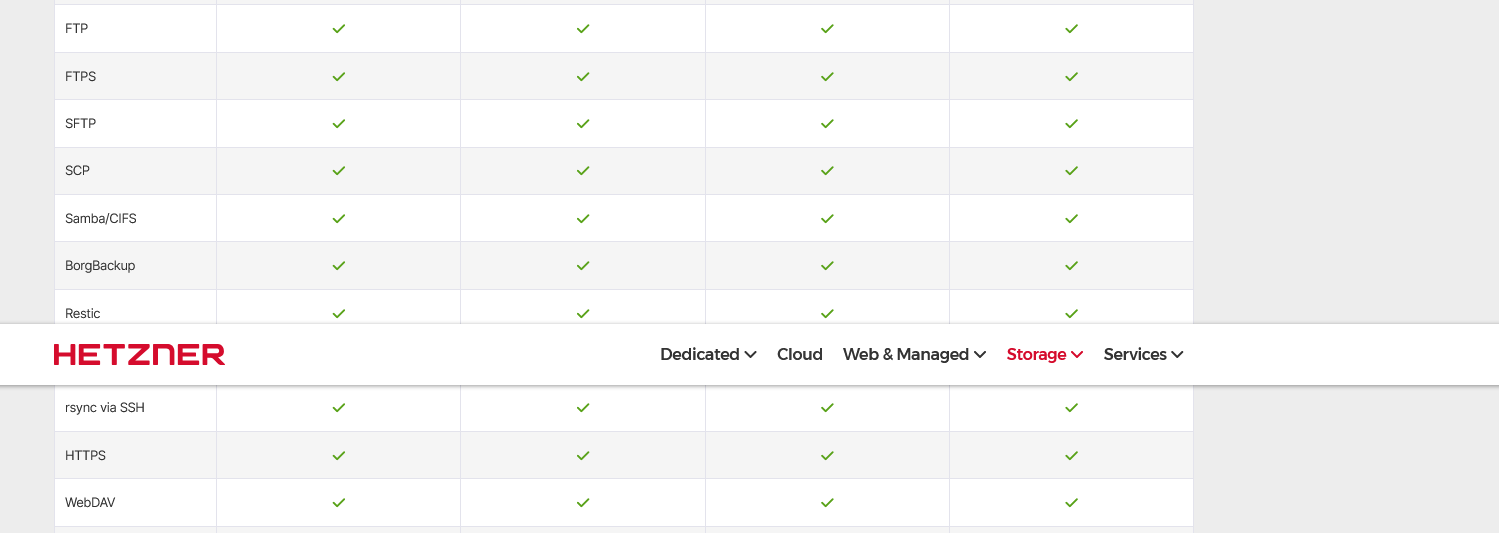
Task: Click the third checkmark in HTTPS row
Action: [x=827, y=455]
